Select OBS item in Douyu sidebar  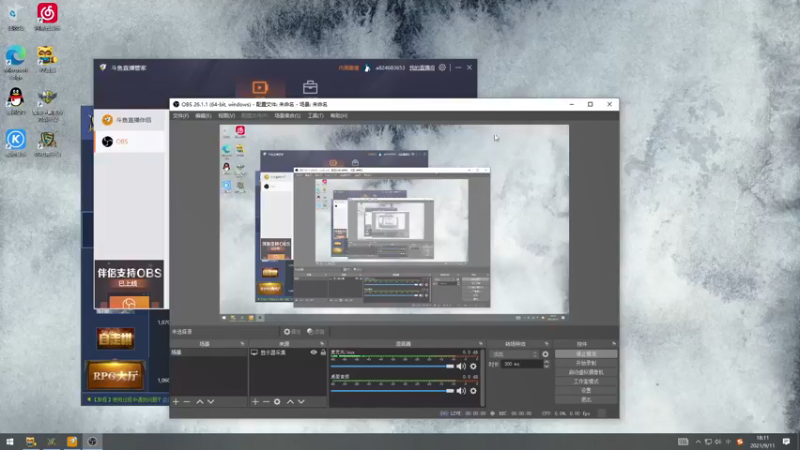(x=130, y=142)
